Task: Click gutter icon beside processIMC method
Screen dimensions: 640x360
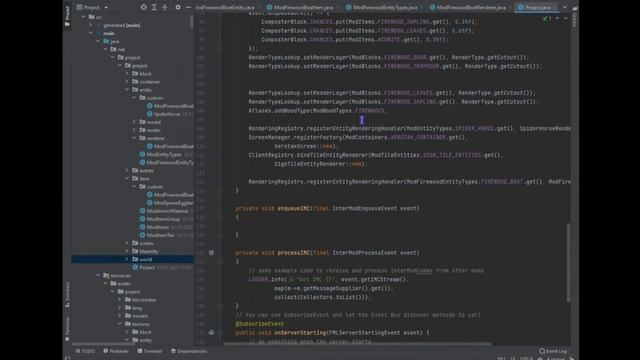Action: [x=211, y=253]
